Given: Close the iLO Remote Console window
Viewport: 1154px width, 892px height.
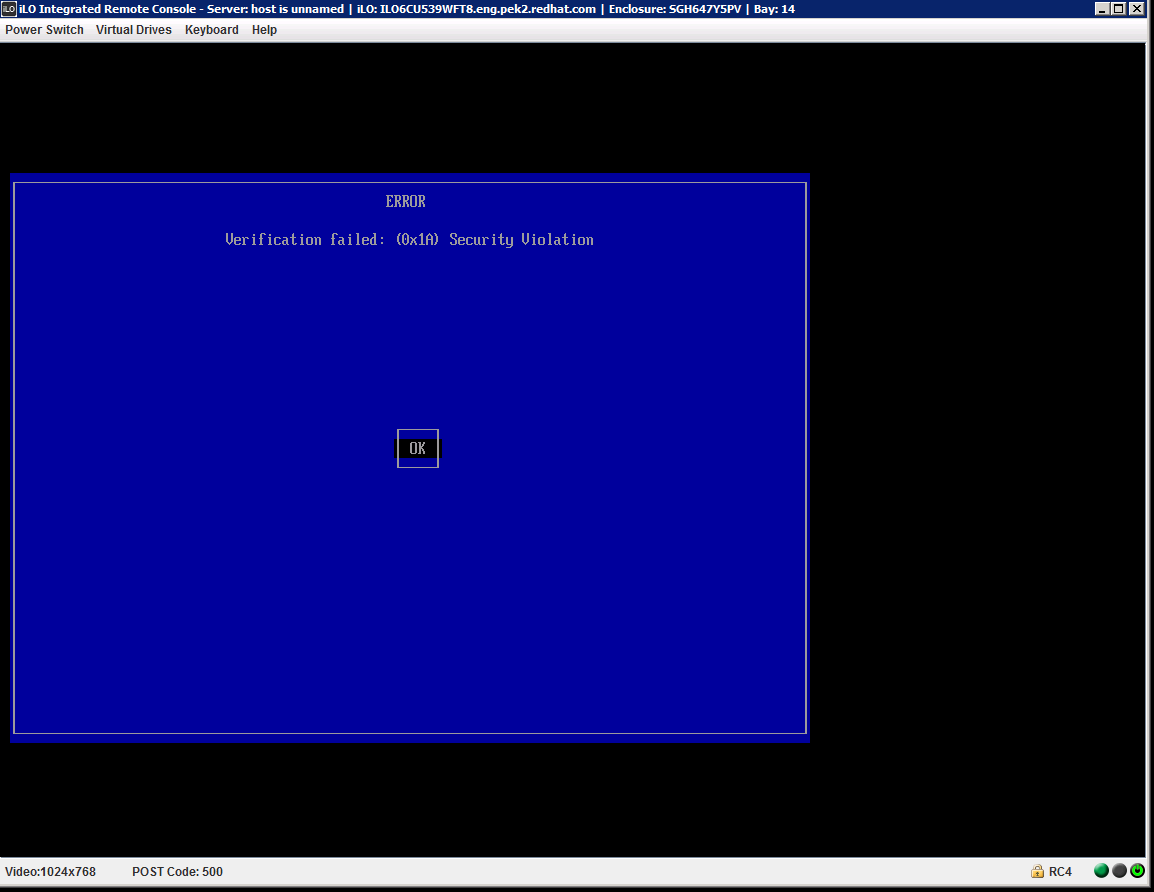Looking at the screenshot, I should click(1137, 9).
